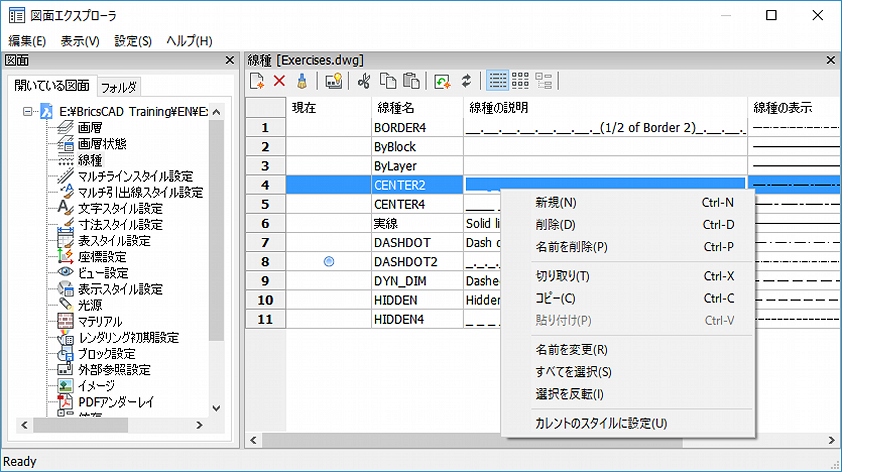Screen dimensions: 878x472
Task: Click the regenerate icon with green arrow
Action: click(x=442, y=81)
